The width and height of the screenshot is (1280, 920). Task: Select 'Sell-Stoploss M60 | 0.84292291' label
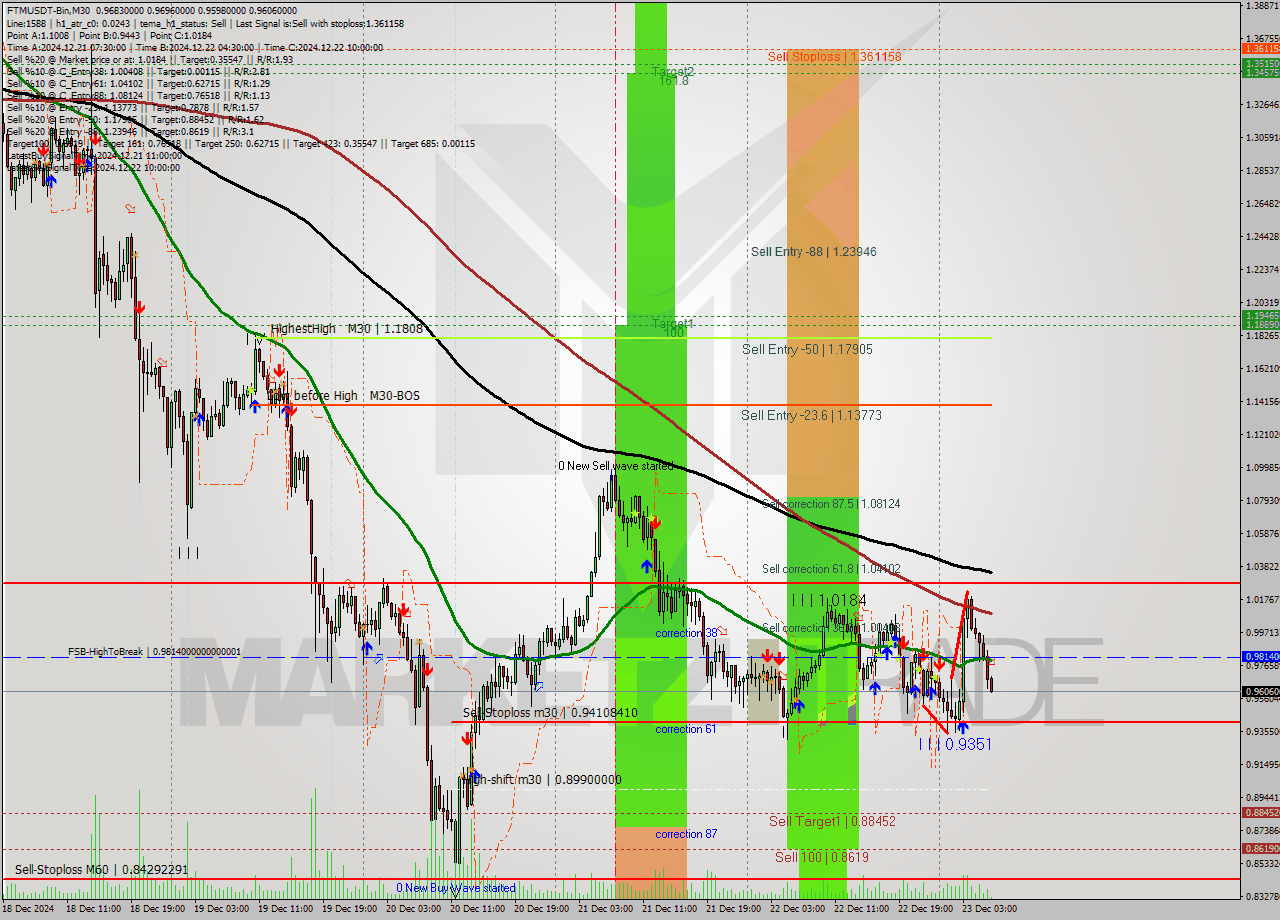(101, 870)
